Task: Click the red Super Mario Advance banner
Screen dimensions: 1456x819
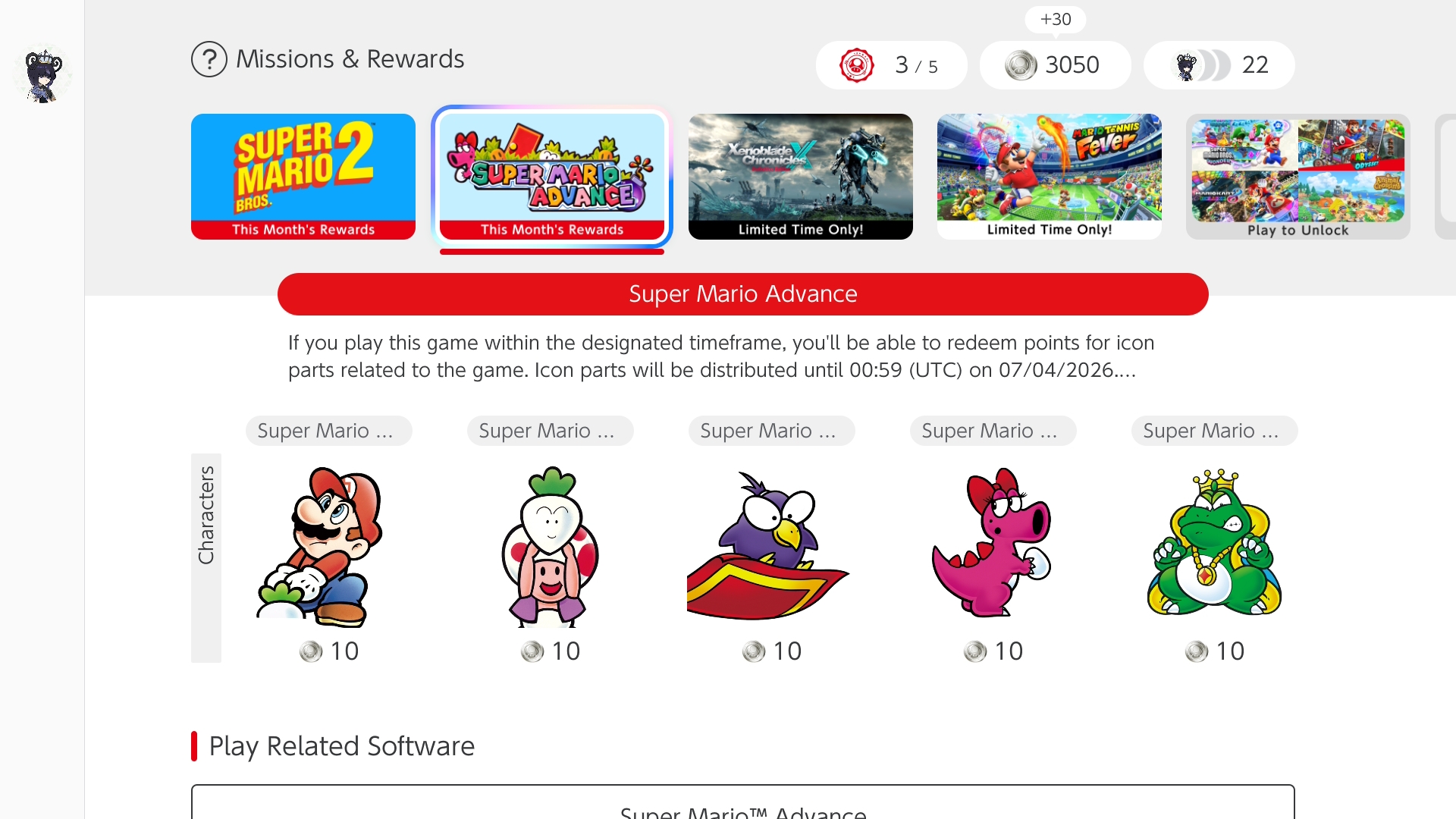Action: click(x=742, y=294)
